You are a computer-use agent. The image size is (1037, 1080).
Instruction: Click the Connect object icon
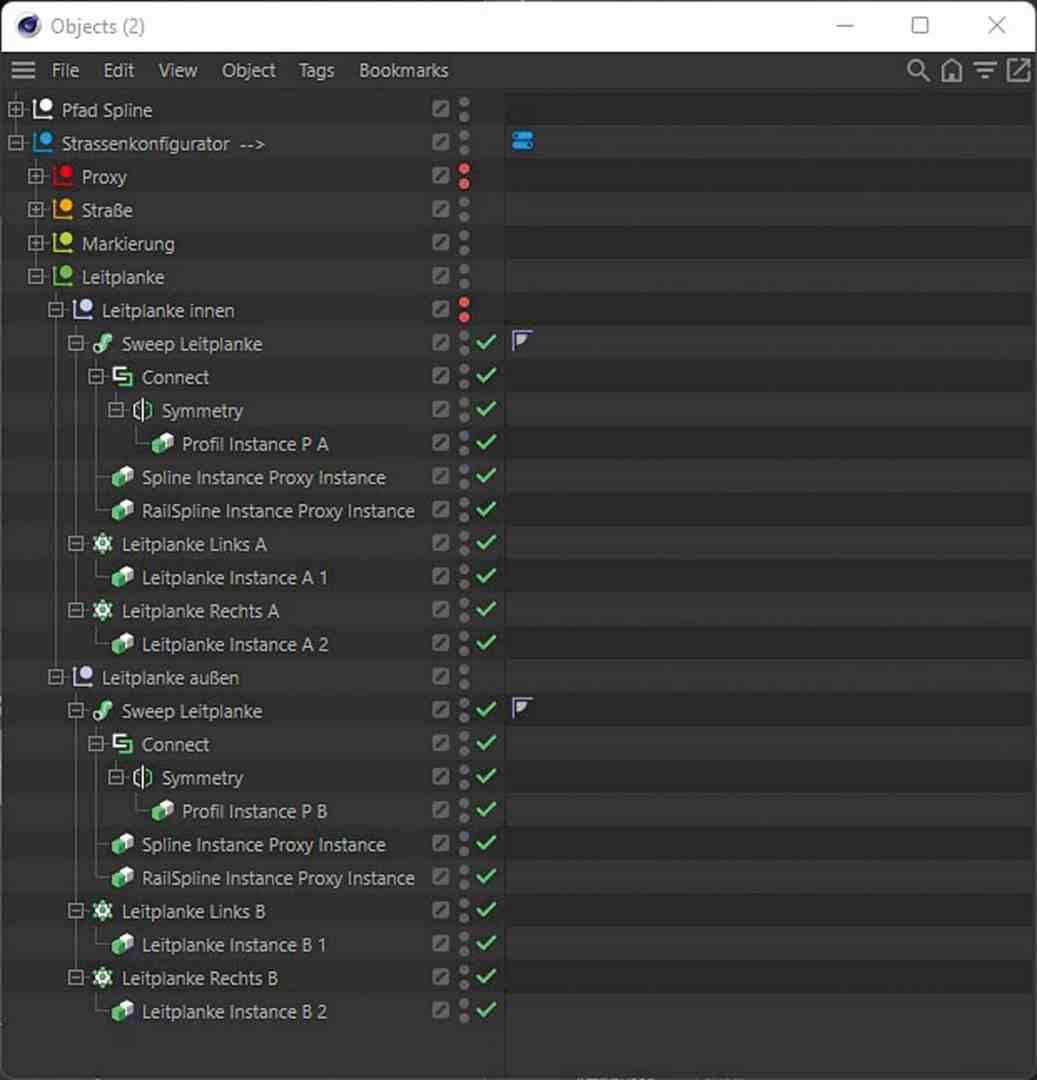point(121,377)
